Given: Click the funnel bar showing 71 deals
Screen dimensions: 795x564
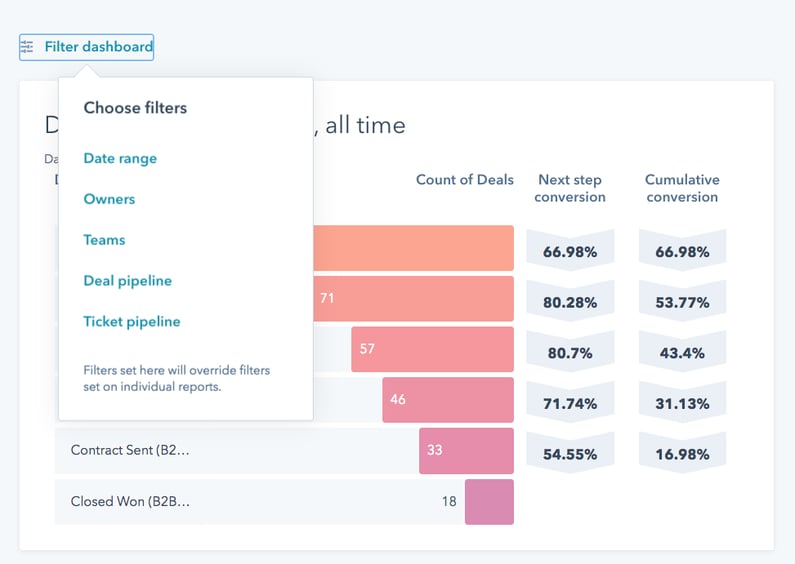Looking at the screenshot, I should 413,299.
